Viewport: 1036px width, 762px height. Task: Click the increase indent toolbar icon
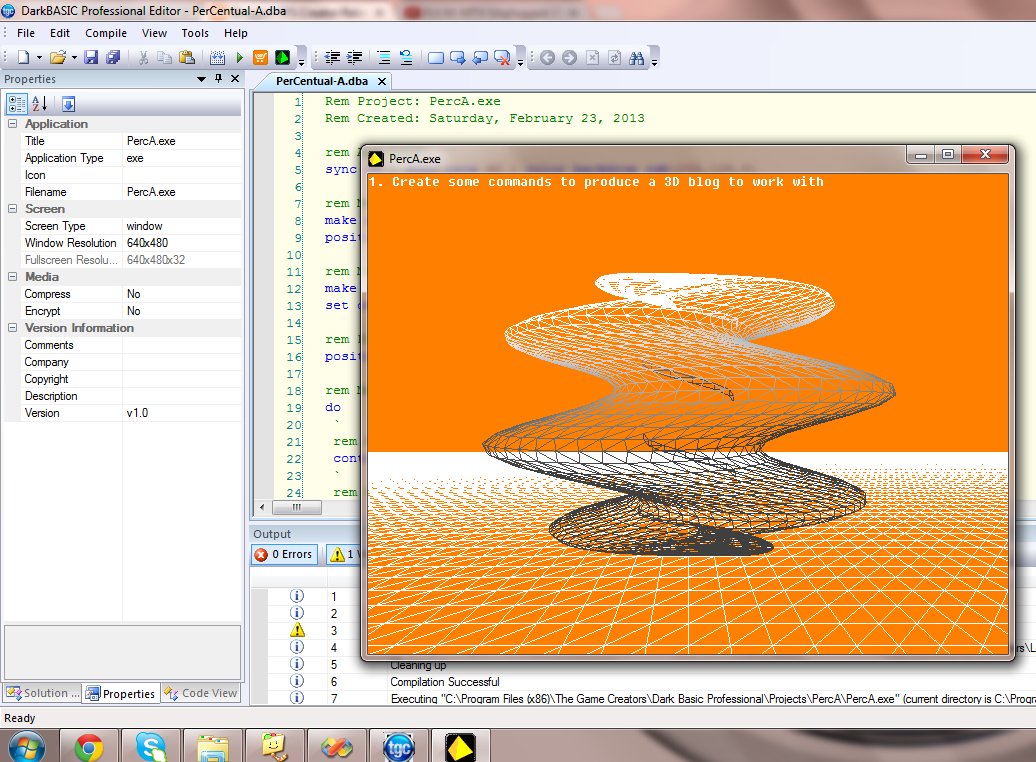tap(355, 57)
